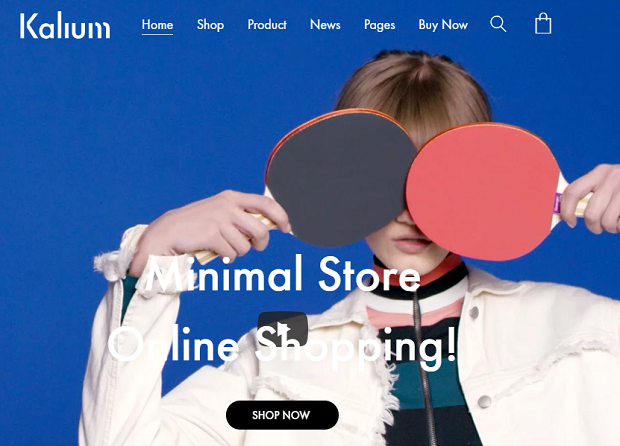The width and height of the screenshot is (620, 446).
Task: Open the Product menu
Action: (x=267, y=25)
